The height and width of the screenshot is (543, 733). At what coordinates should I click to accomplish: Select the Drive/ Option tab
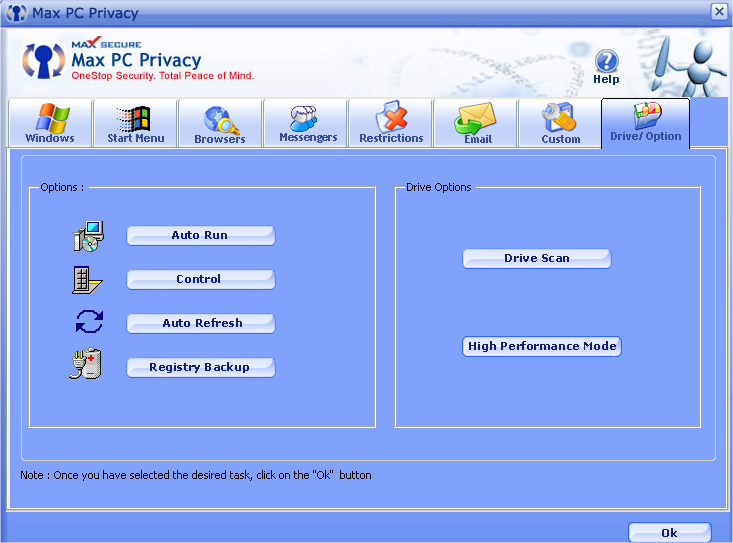pyautogui.click(x=646, y=123)
